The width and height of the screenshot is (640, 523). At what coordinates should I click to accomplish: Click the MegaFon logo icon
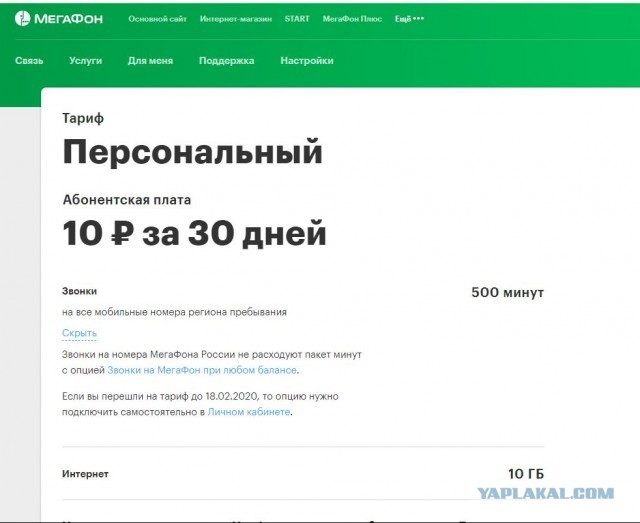tap(22, 18)
